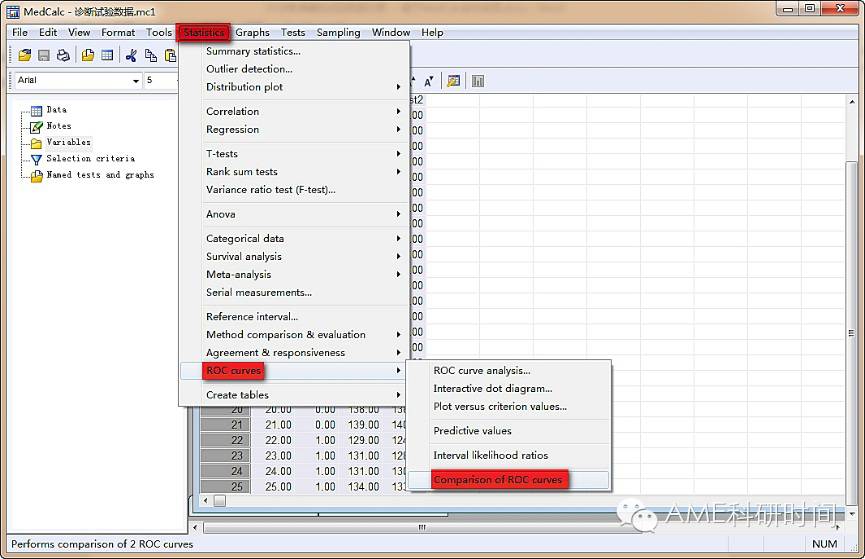Click the Cut scissors icon

pos(131,55)
